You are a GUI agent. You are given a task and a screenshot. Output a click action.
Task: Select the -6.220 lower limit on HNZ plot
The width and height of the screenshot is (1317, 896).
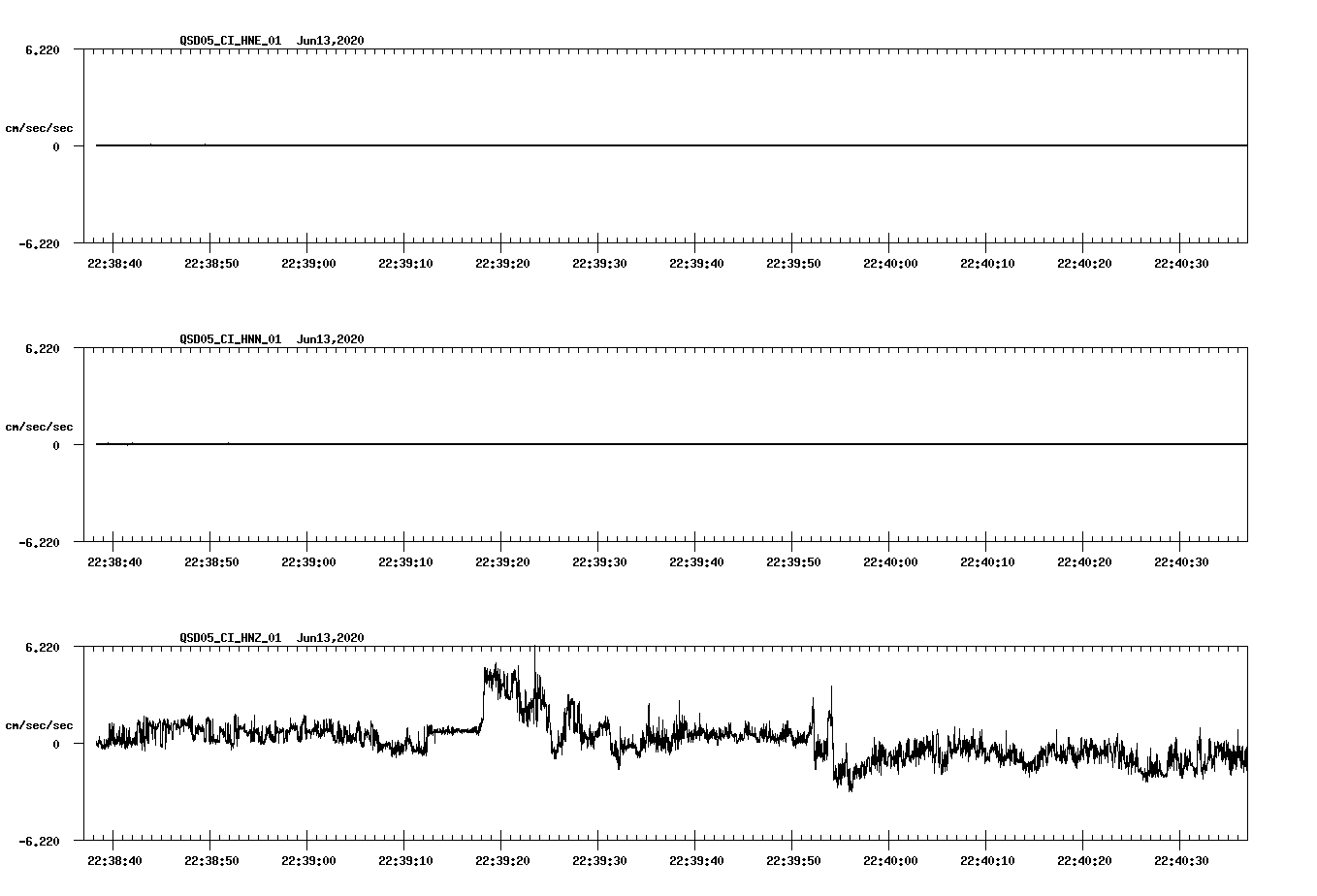tap(40, 841)
